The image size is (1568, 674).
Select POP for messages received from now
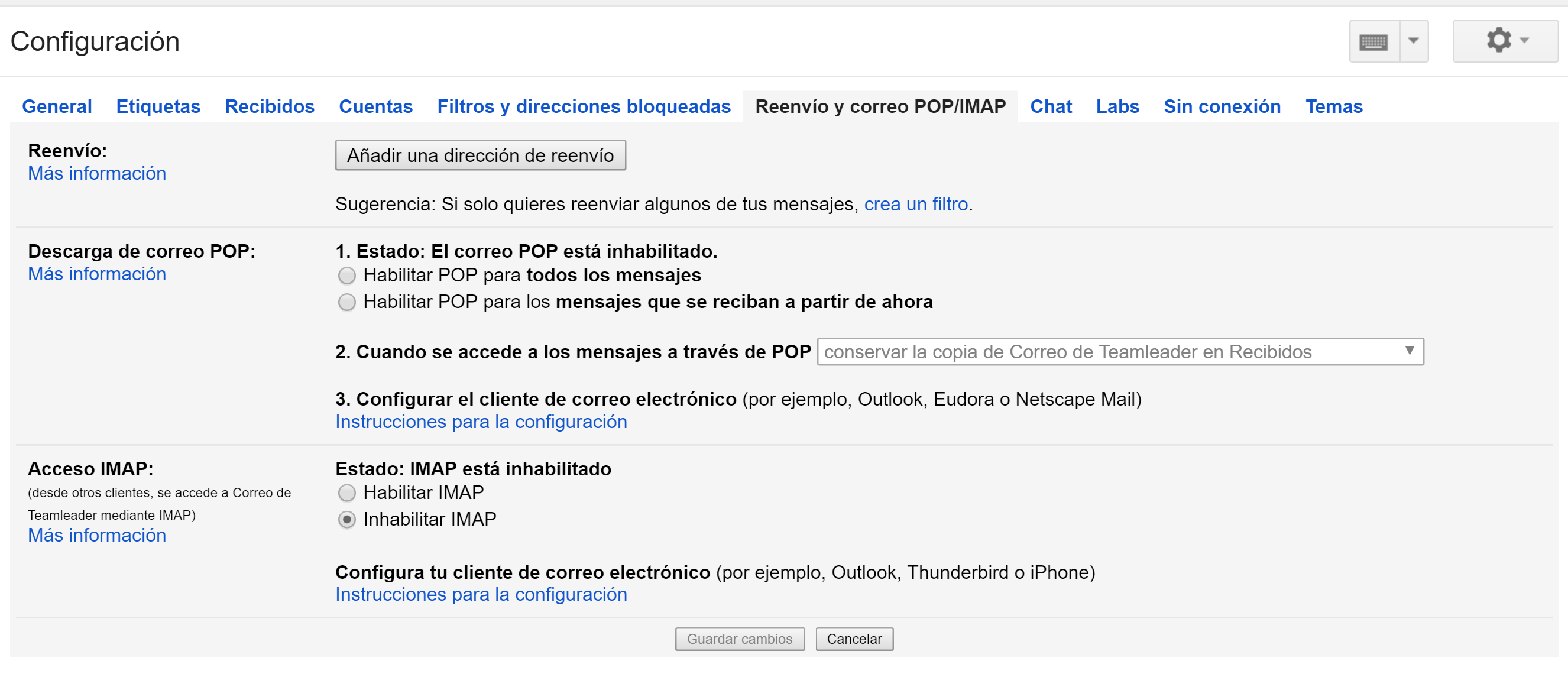(x=347, y=302)
